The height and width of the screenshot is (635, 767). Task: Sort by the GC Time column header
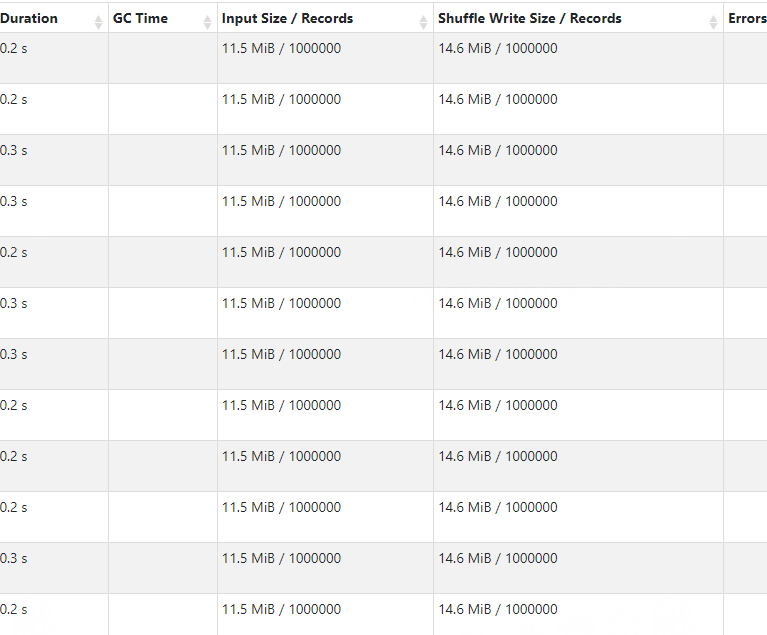[140, 19]
